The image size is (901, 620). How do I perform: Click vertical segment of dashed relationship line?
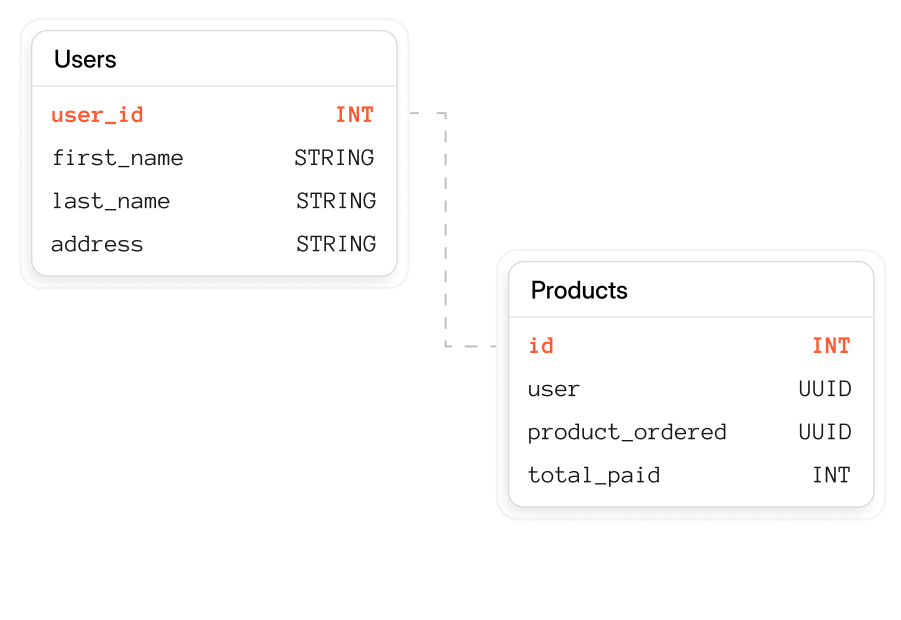(x=446, y=230)
